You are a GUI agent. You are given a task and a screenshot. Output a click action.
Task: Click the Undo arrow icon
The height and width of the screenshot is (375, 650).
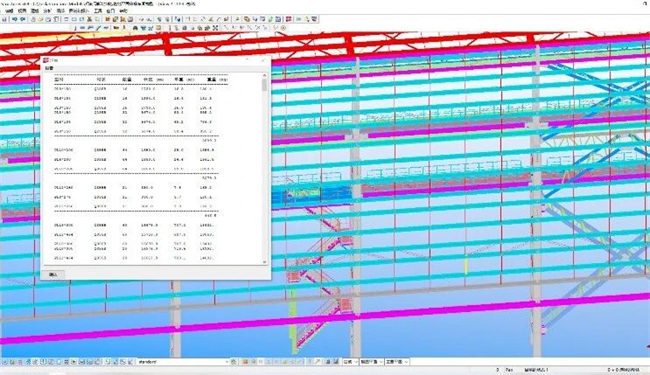click(x=15, y=19)
